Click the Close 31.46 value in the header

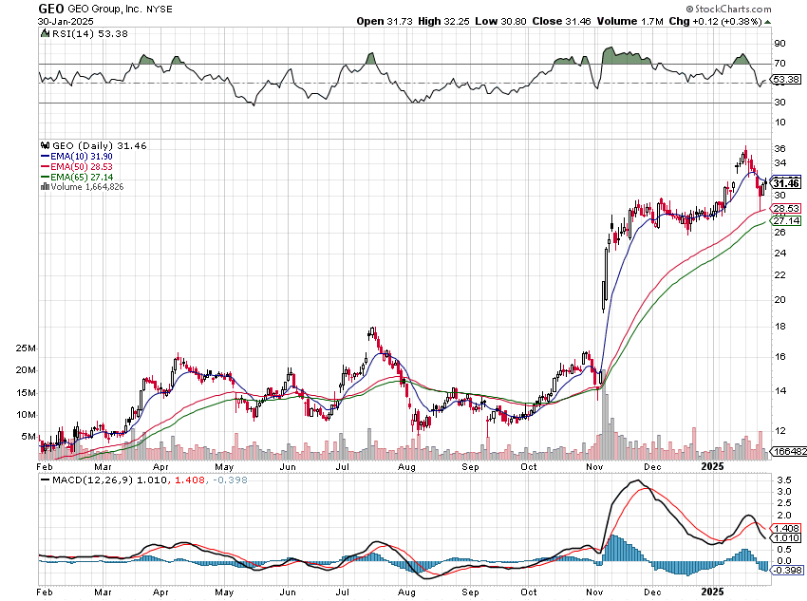click(562, 22)
